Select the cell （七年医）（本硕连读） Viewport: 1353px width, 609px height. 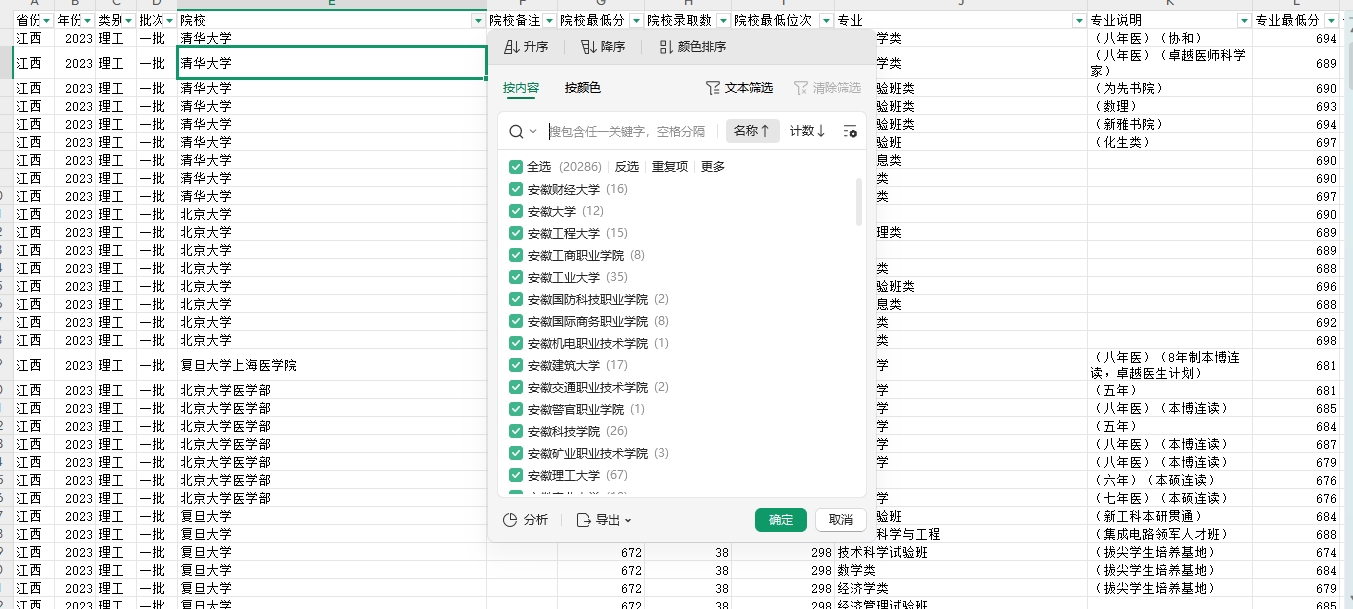point(1170,498)
